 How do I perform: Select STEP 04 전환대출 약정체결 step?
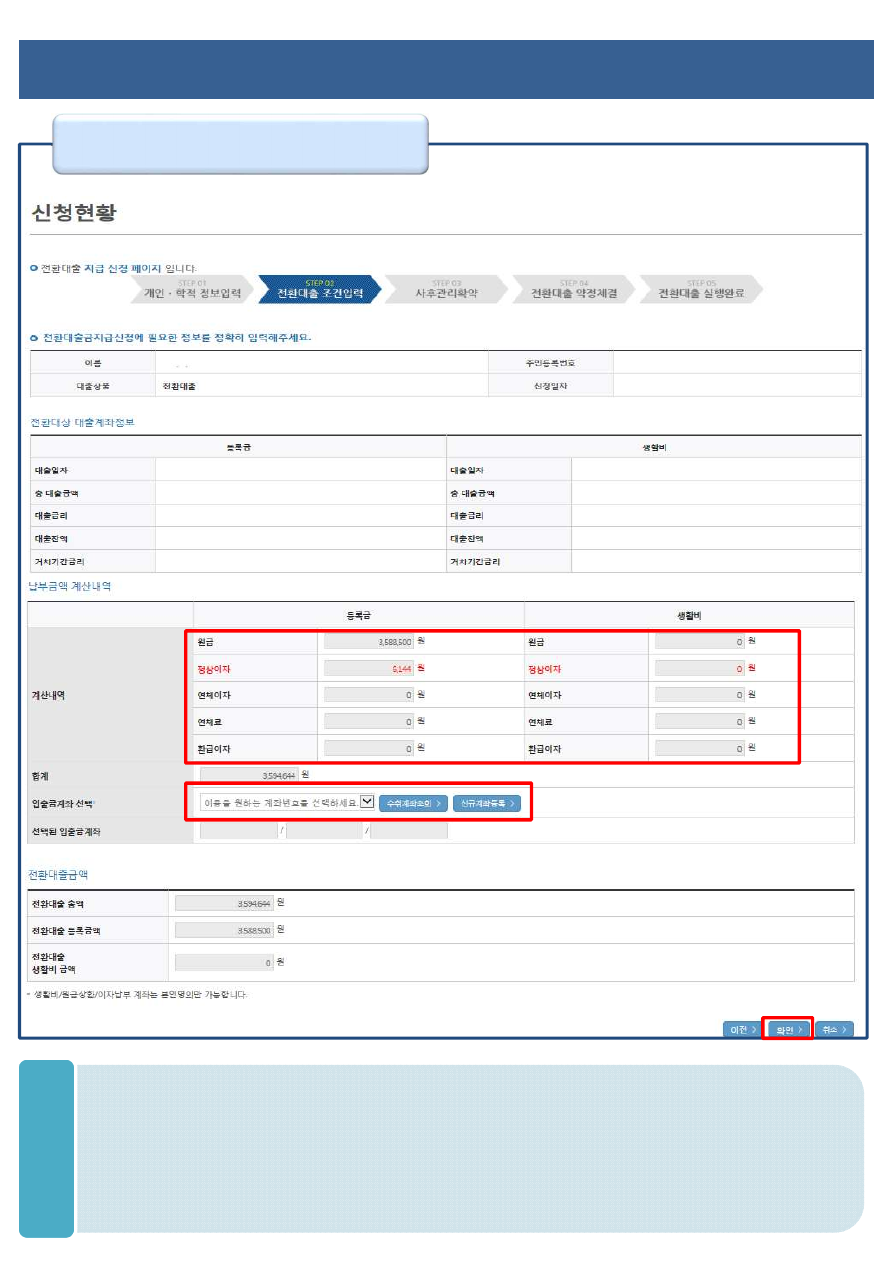pos(573,289)
